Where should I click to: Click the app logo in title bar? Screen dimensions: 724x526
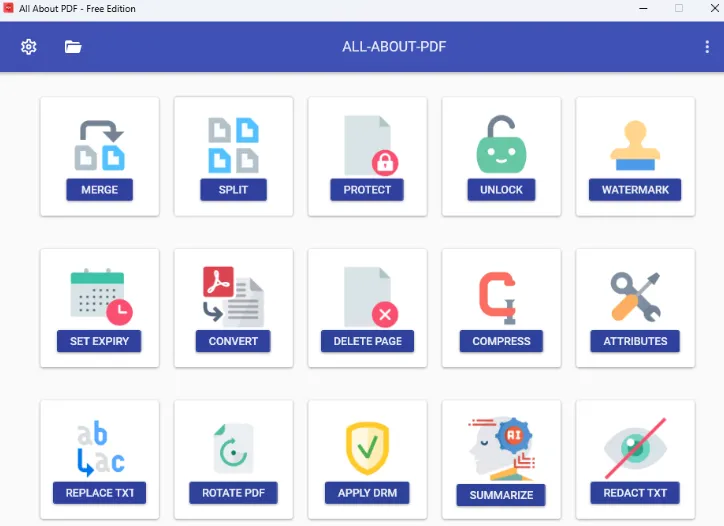(8, 8)
